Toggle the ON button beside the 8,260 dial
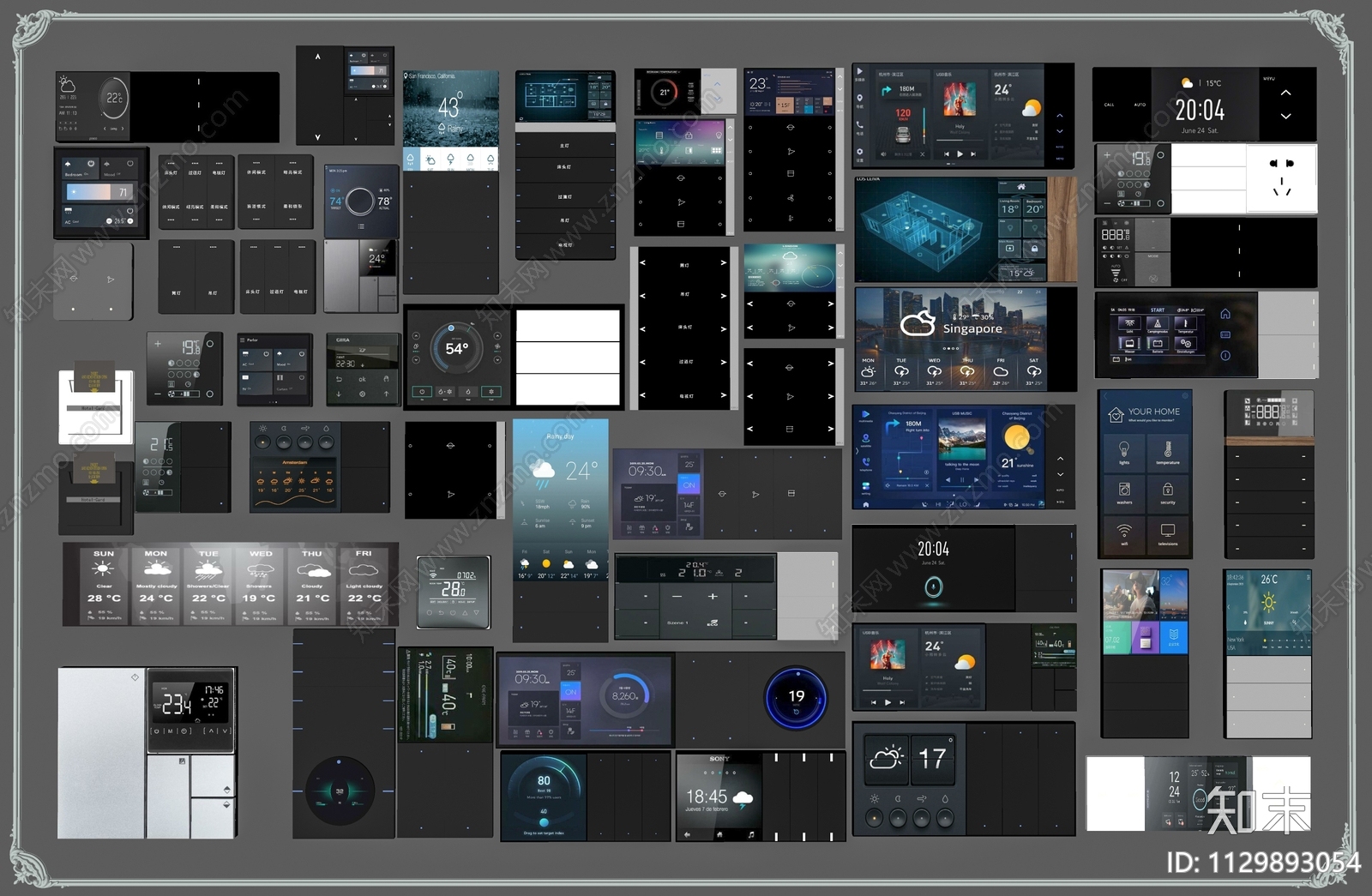Viewport: 1372px width, 896px height. point(571,692)
